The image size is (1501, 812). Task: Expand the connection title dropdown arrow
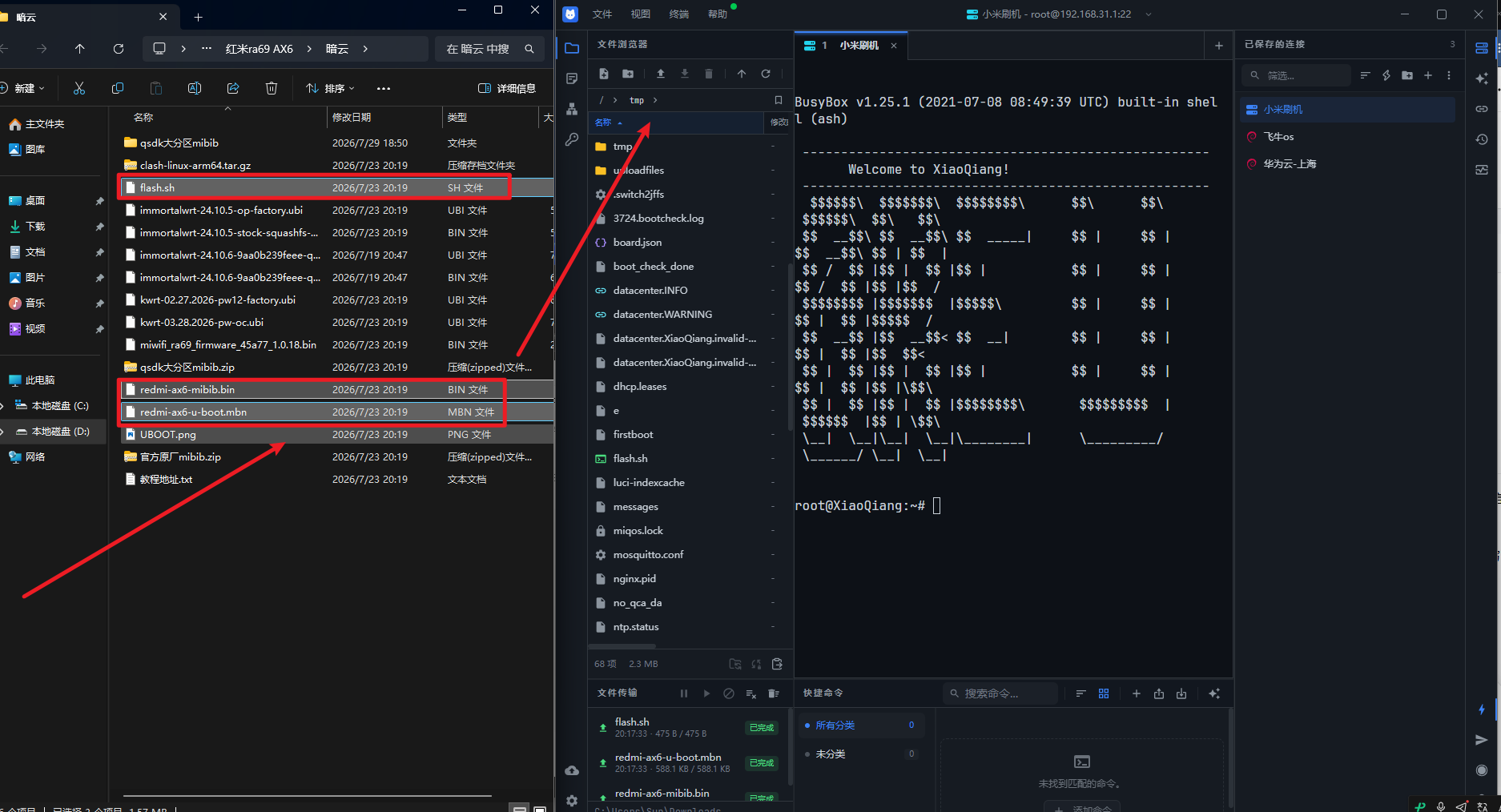1149,14
